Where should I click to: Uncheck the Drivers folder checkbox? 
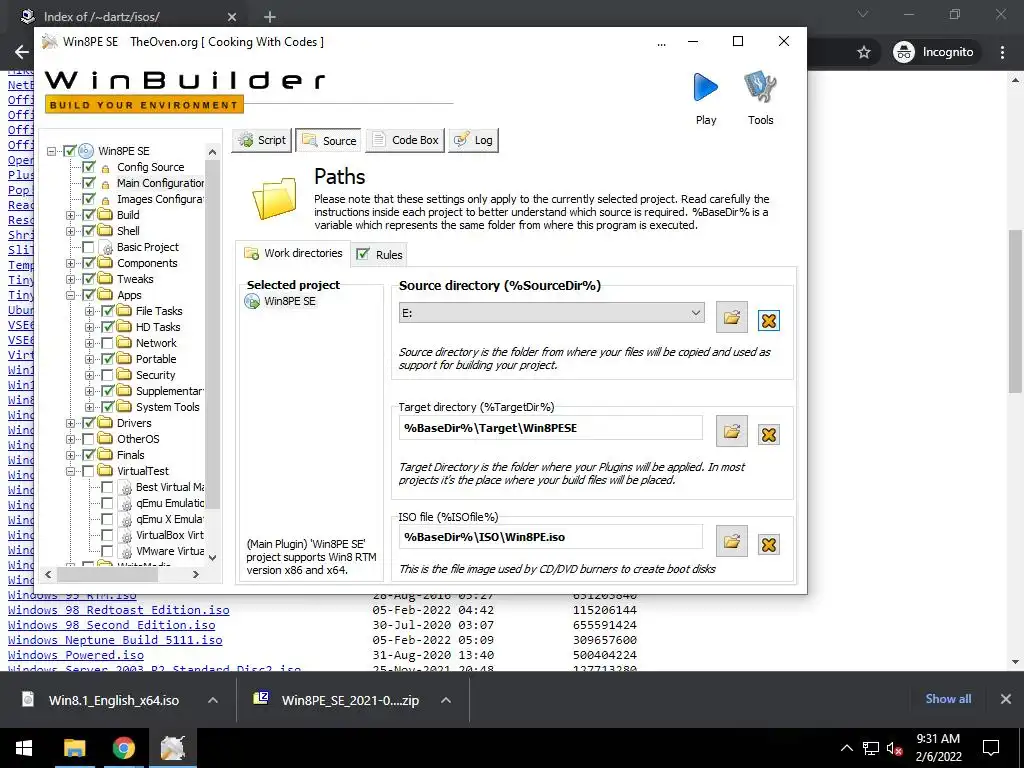[x=89, y=423]
